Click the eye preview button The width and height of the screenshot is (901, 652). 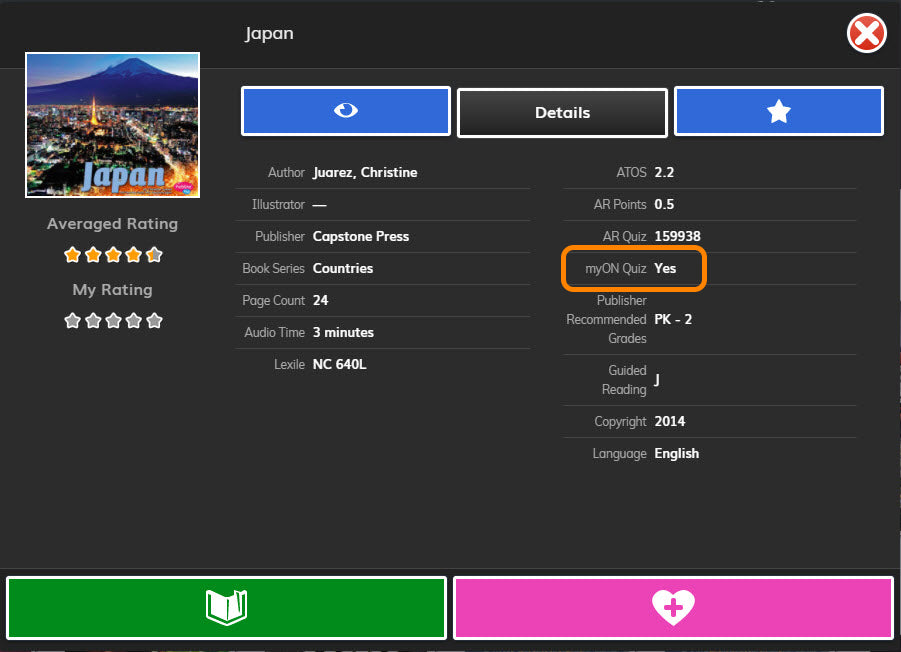345,111
